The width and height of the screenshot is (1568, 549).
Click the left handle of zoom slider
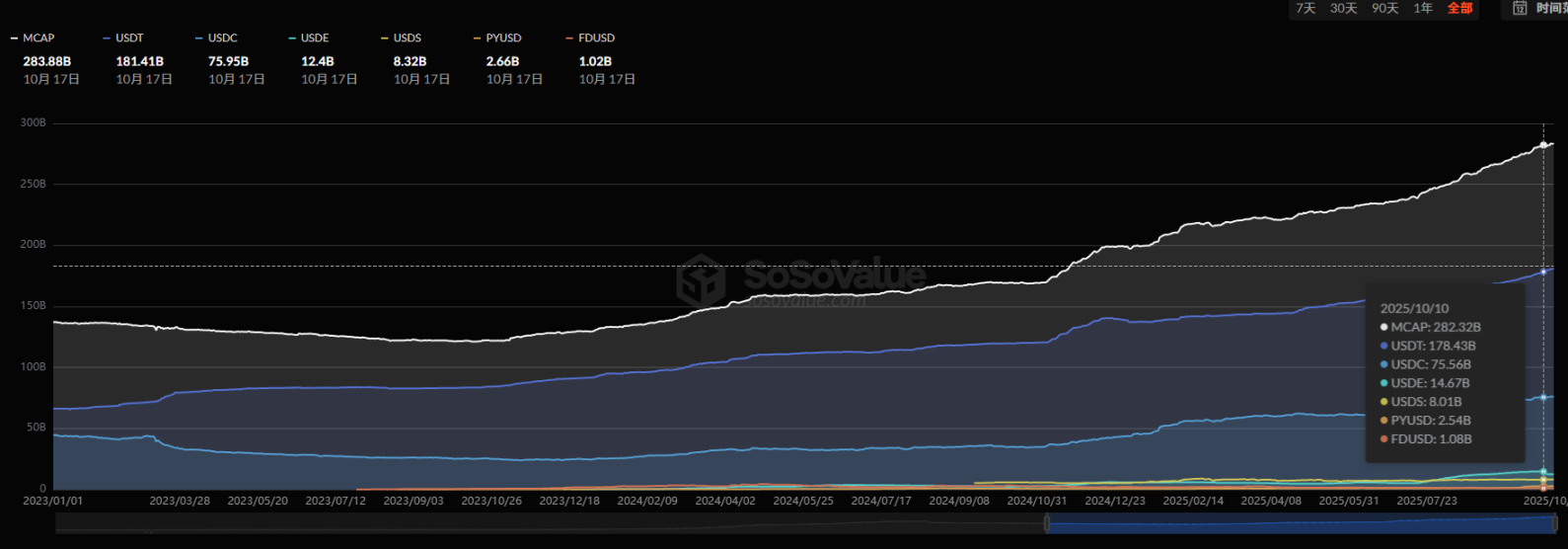coord(1047,523)
